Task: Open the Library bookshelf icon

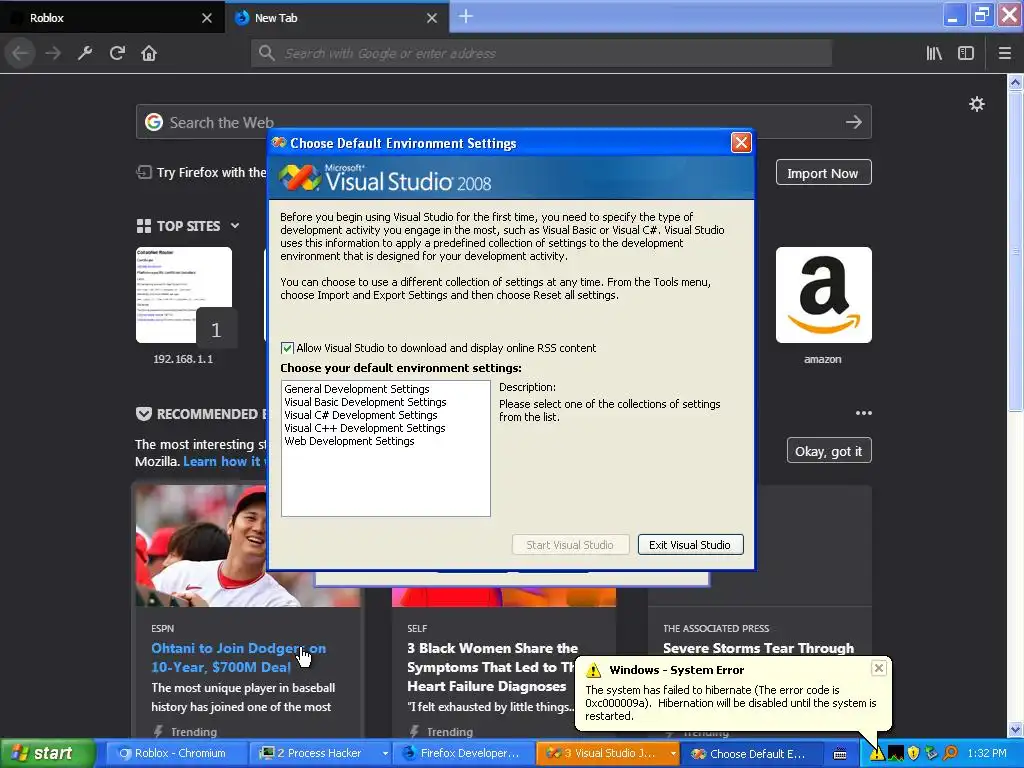Action: tap(934, 53)
